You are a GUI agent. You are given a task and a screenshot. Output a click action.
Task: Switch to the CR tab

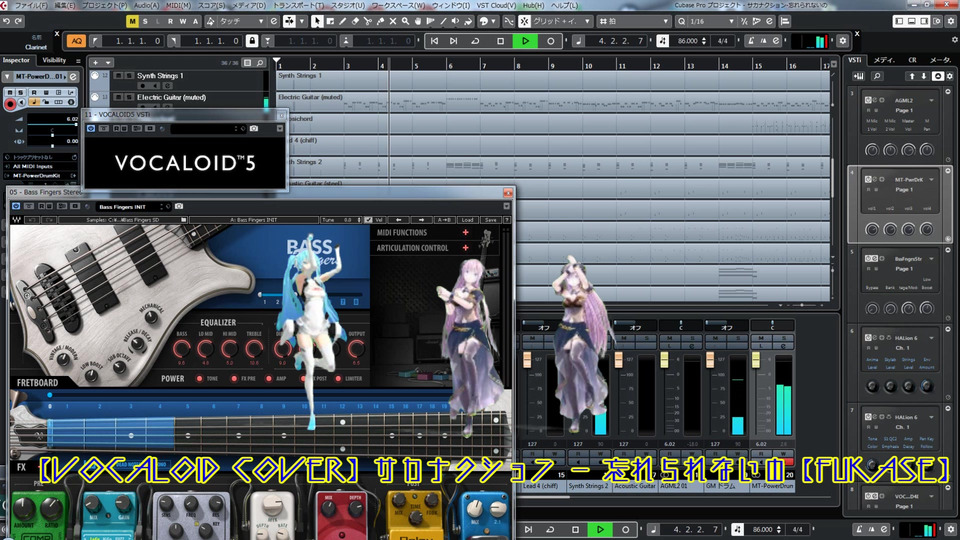tap(912, 60)
